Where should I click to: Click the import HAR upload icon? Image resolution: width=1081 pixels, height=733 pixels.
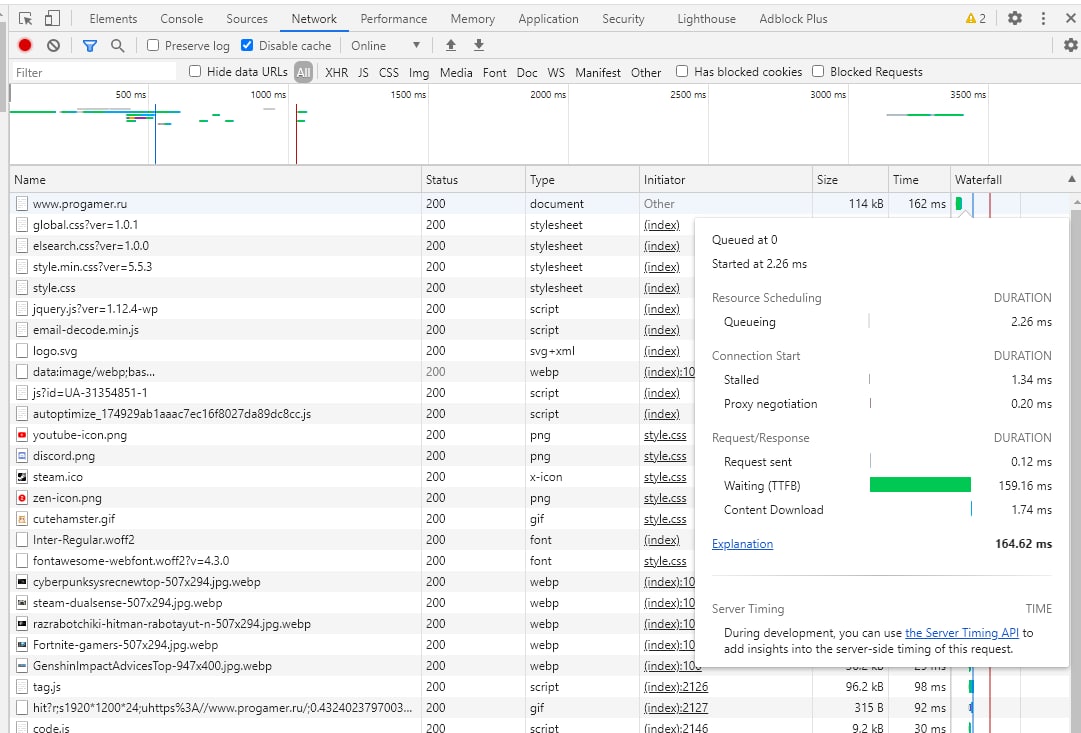451,45
